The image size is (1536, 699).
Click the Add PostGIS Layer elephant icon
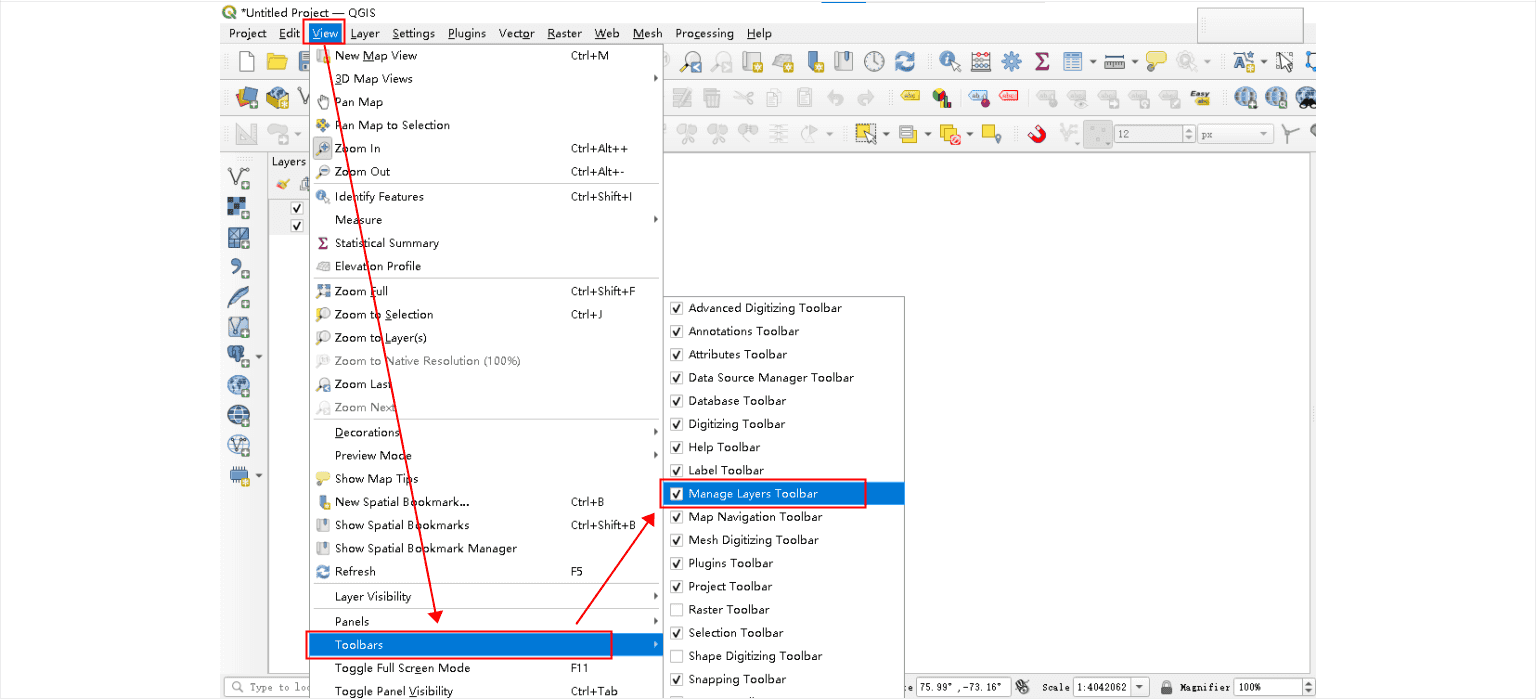[238, 355]
